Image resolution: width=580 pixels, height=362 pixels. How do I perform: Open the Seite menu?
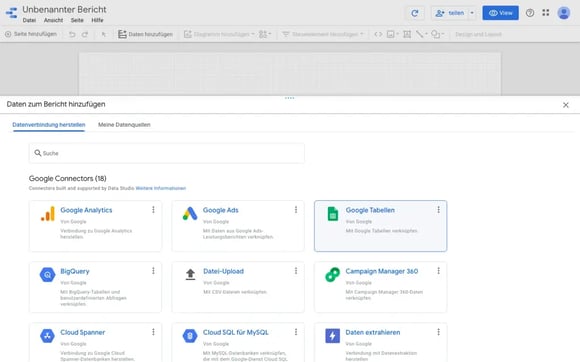[x=77, y=20]
